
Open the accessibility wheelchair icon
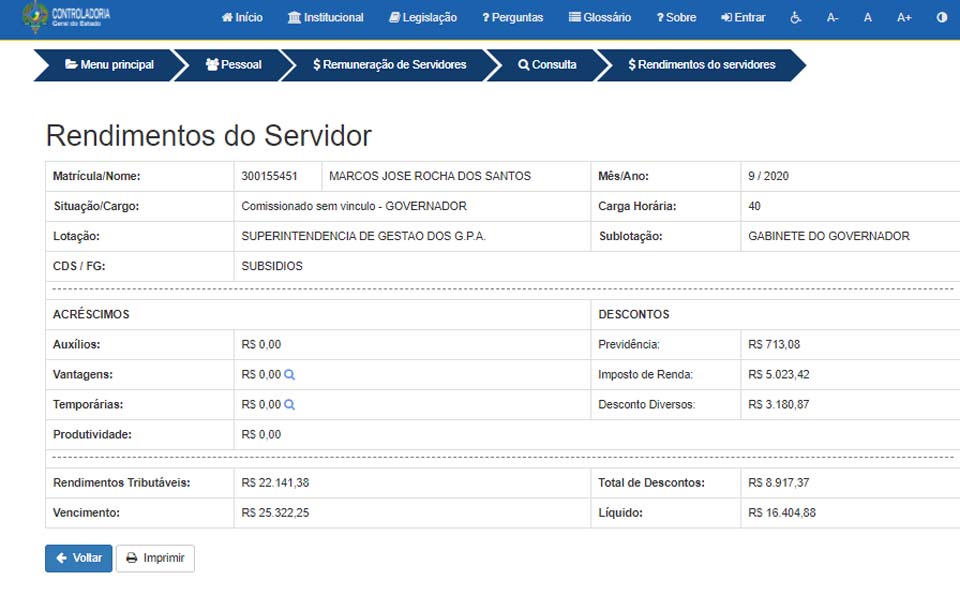click(796, 18)
